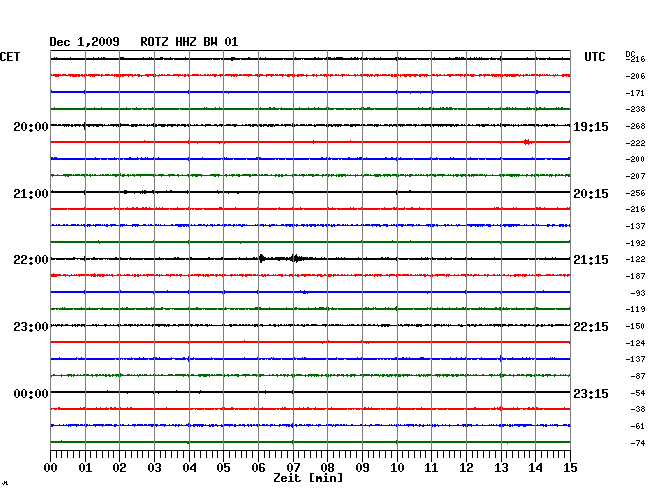
Task: Click the "20:15" UTC time label
Action: point(591,194)
